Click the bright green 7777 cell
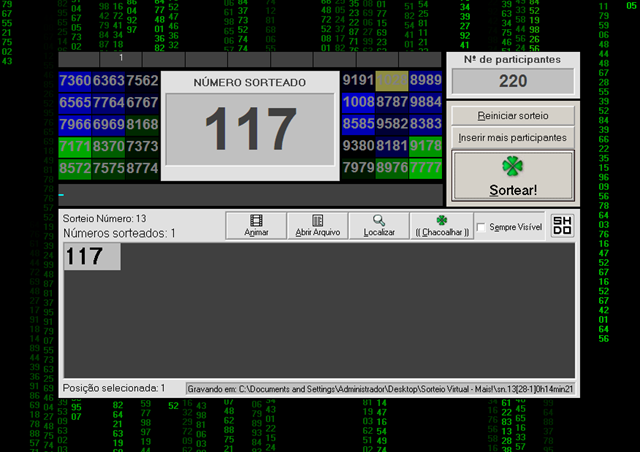 425,168
